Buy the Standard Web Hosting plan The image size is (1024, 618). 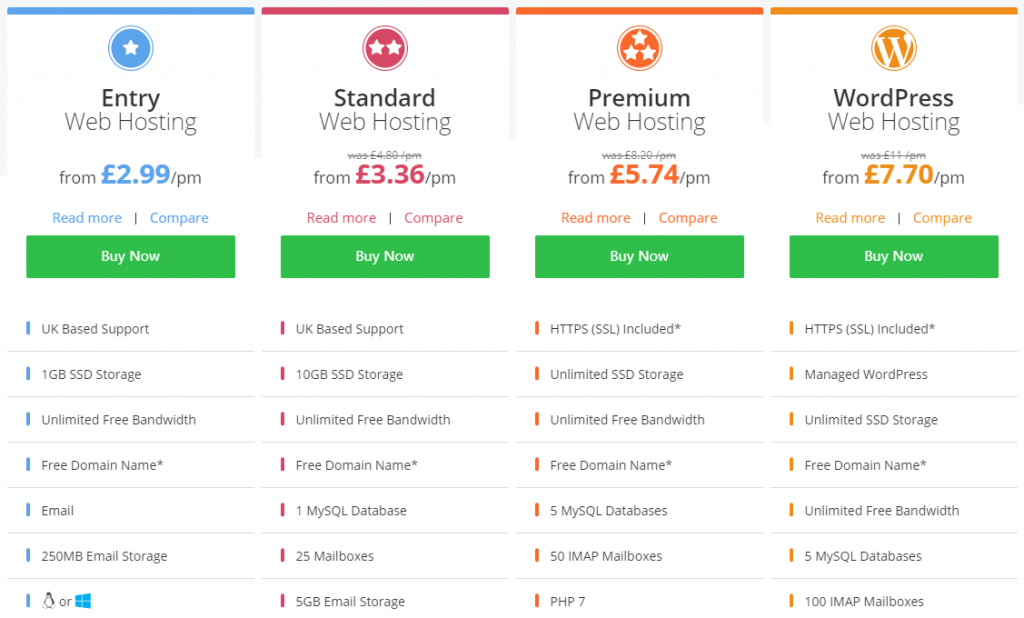[385, 257]
